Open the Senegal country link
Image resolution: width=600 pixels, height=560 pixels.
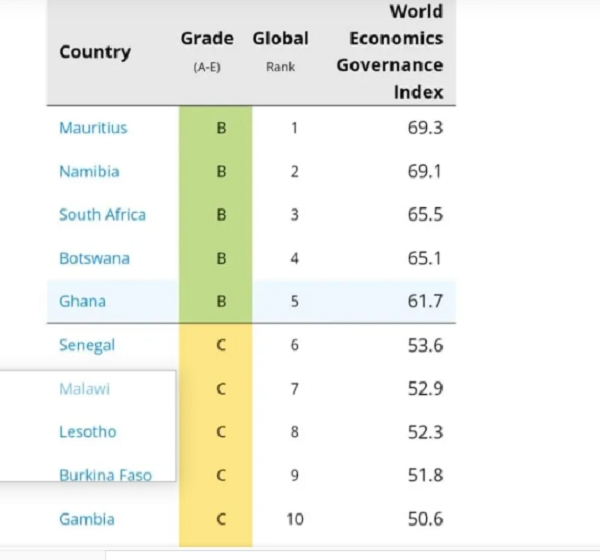[87, 345]
